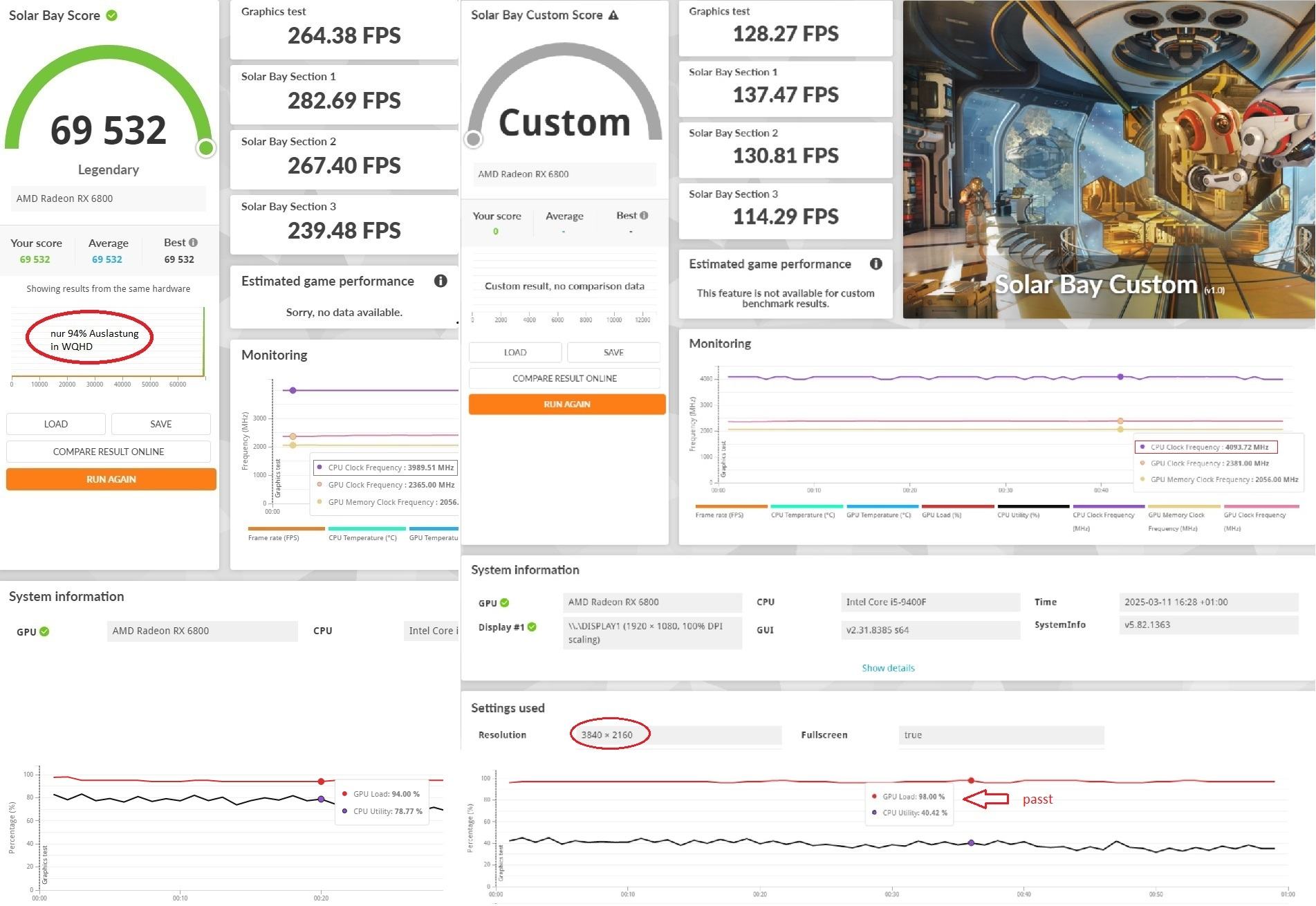Click the Display #1 field showing \\.\DISPLAY1 (1920 × 1080)
The image size is (1316, 906).
[652, 633]
